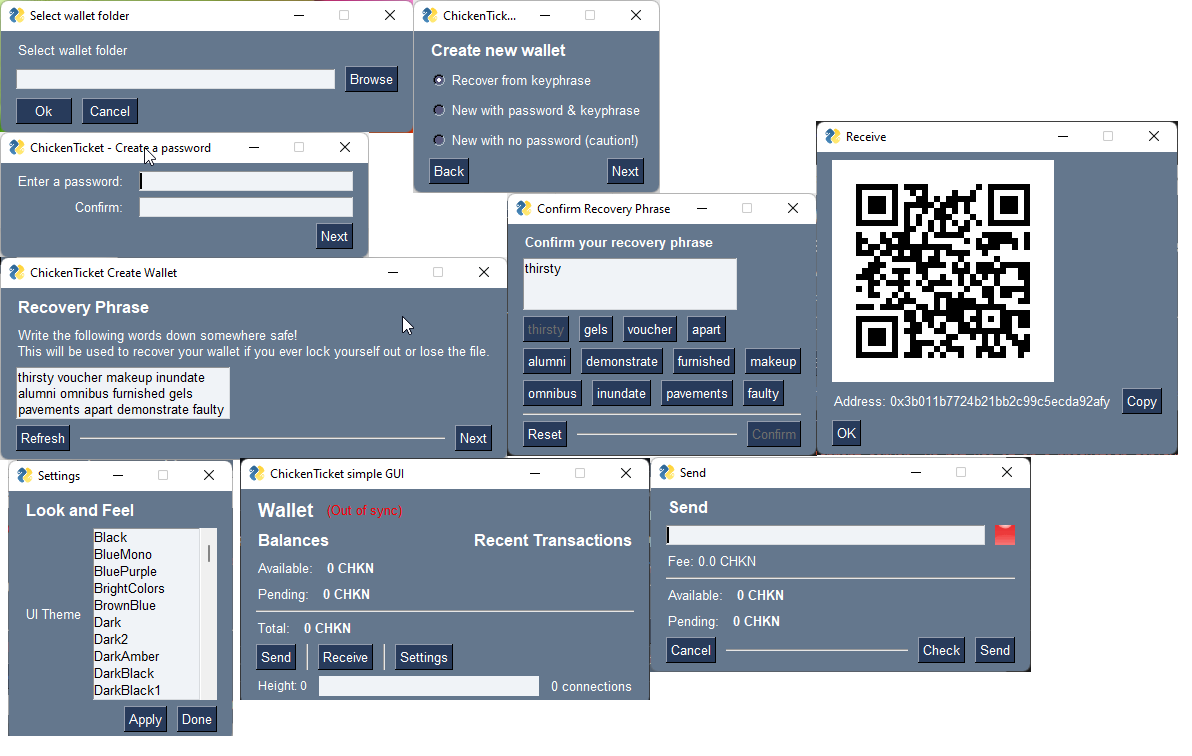Viewport: 1192px width, 756px height.
Task: Select New with password & keyphrase option
Action: point(537,110)
